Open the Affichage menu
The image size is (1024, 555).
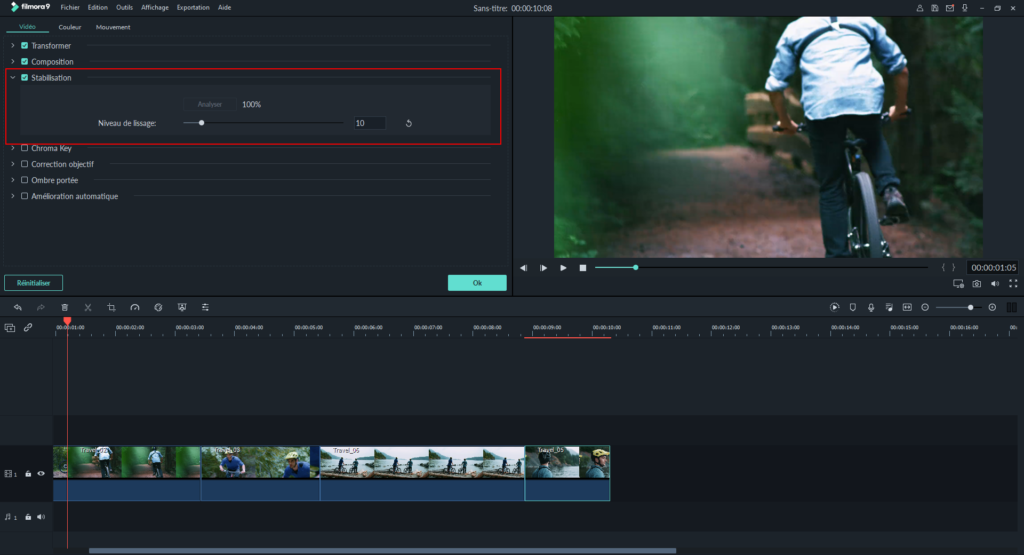155,8
